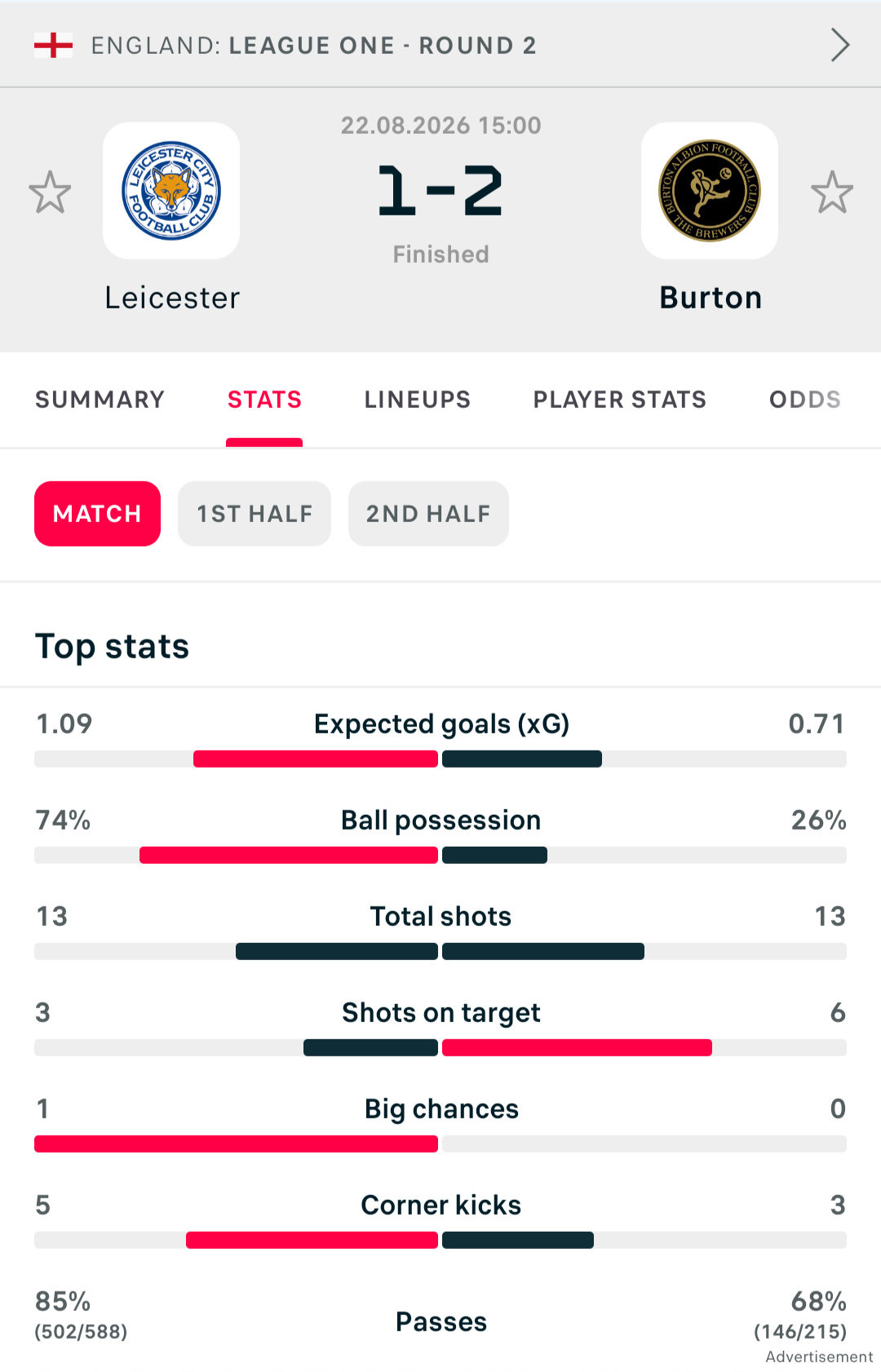Viewport: 881px width, 1372px height.
Task: Click the Expected goals (xG) label
Action: click(x=441, y=724)
